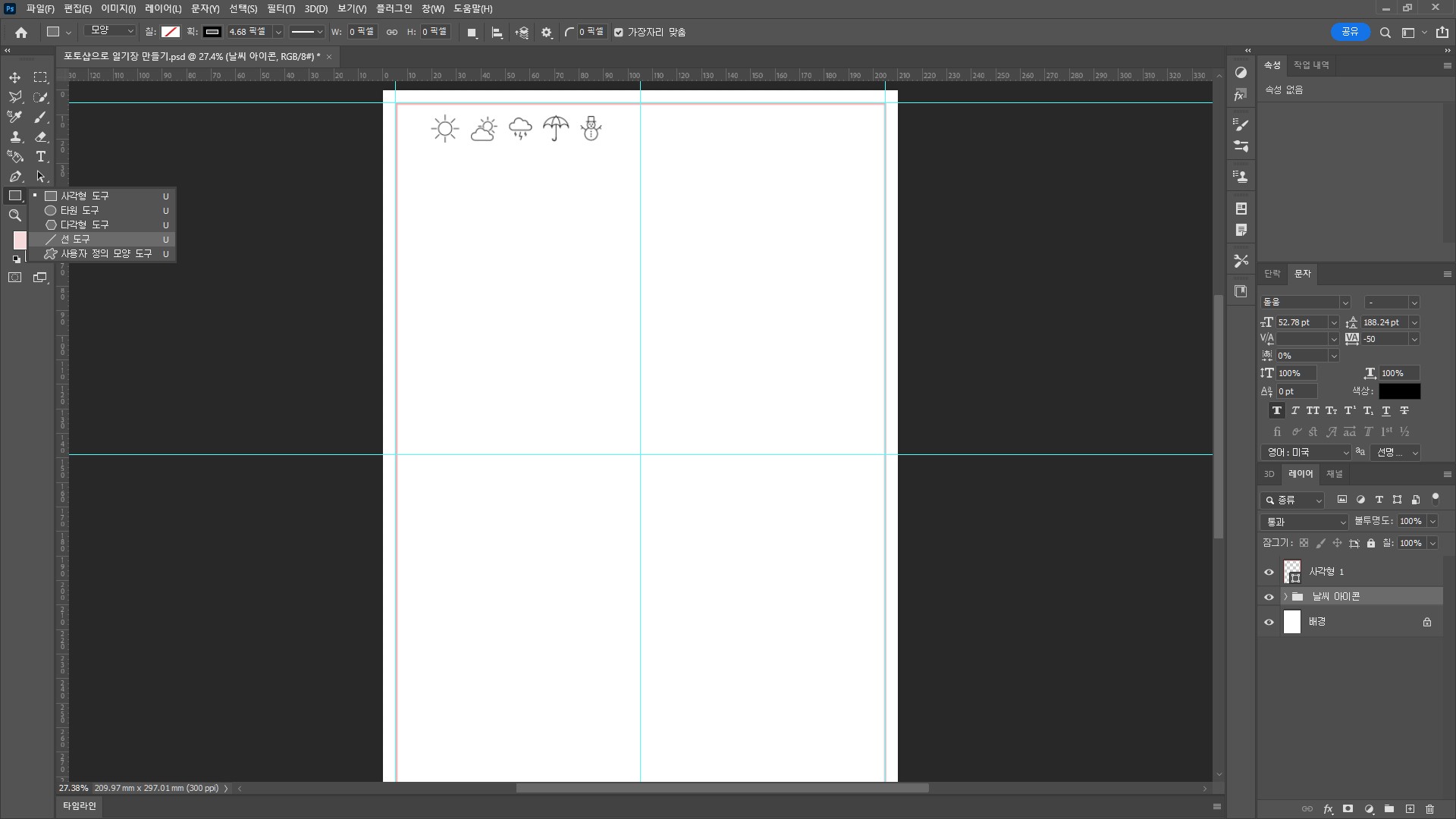
Task: Click the 공유 share button
Action: coord(1350,32)
